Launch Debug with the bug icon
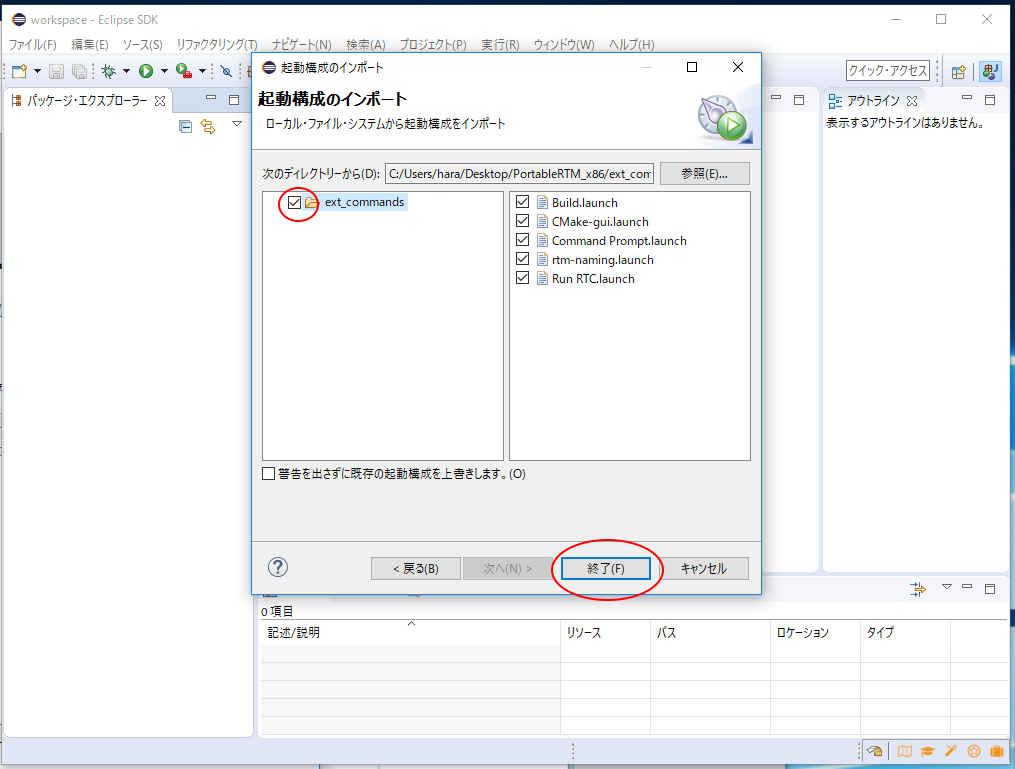Image resolution: width=1015 pixels, height=769 pixels. pyautogui.click(x=109, y=71)
